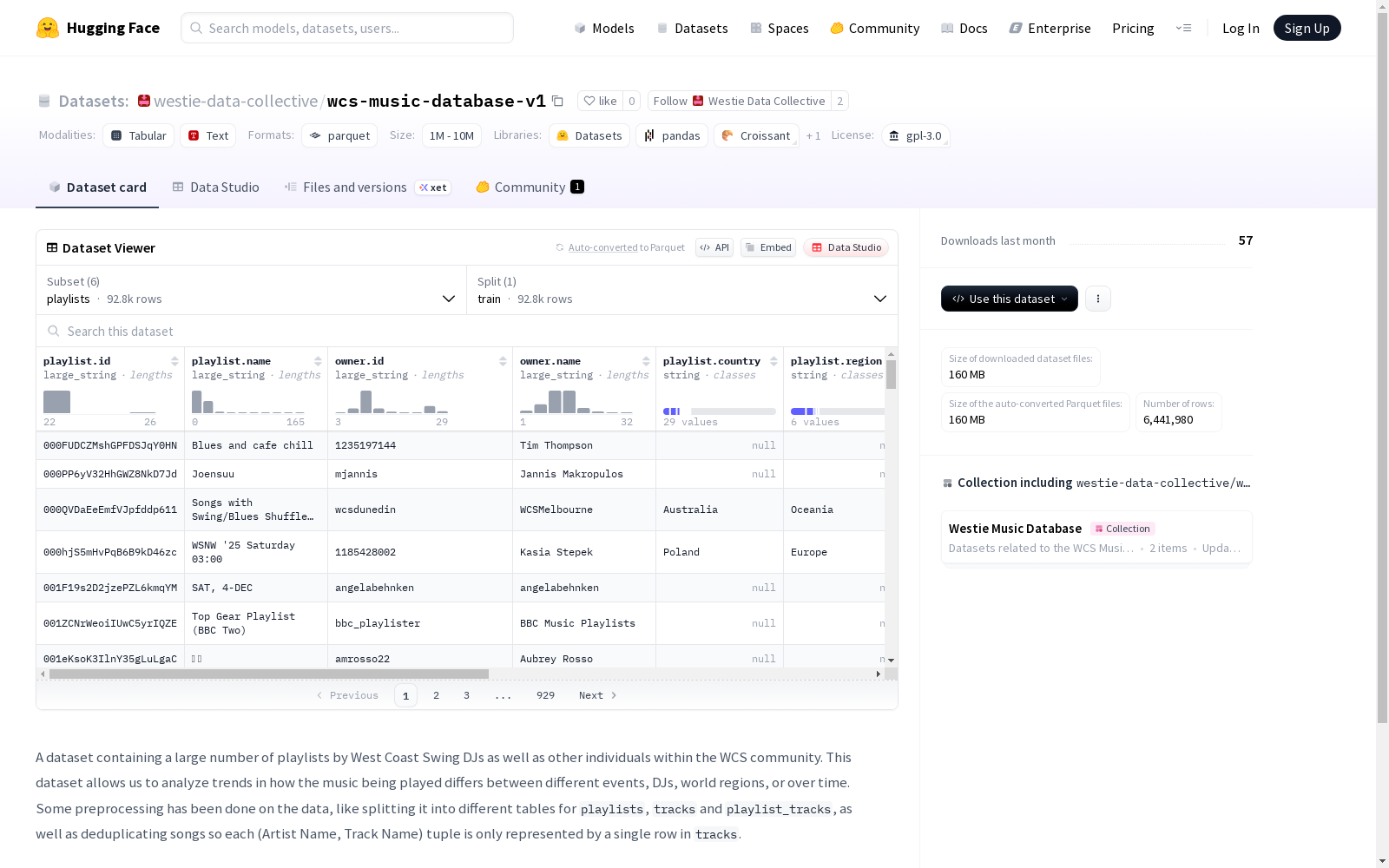
Task: Click the search magnifier in dataset search
Action: [x=54, y=331]
